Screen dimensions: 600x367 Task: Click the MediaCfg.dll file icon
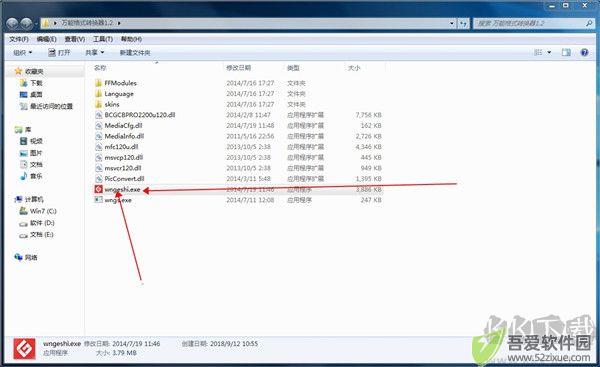(x=99, y=126)
